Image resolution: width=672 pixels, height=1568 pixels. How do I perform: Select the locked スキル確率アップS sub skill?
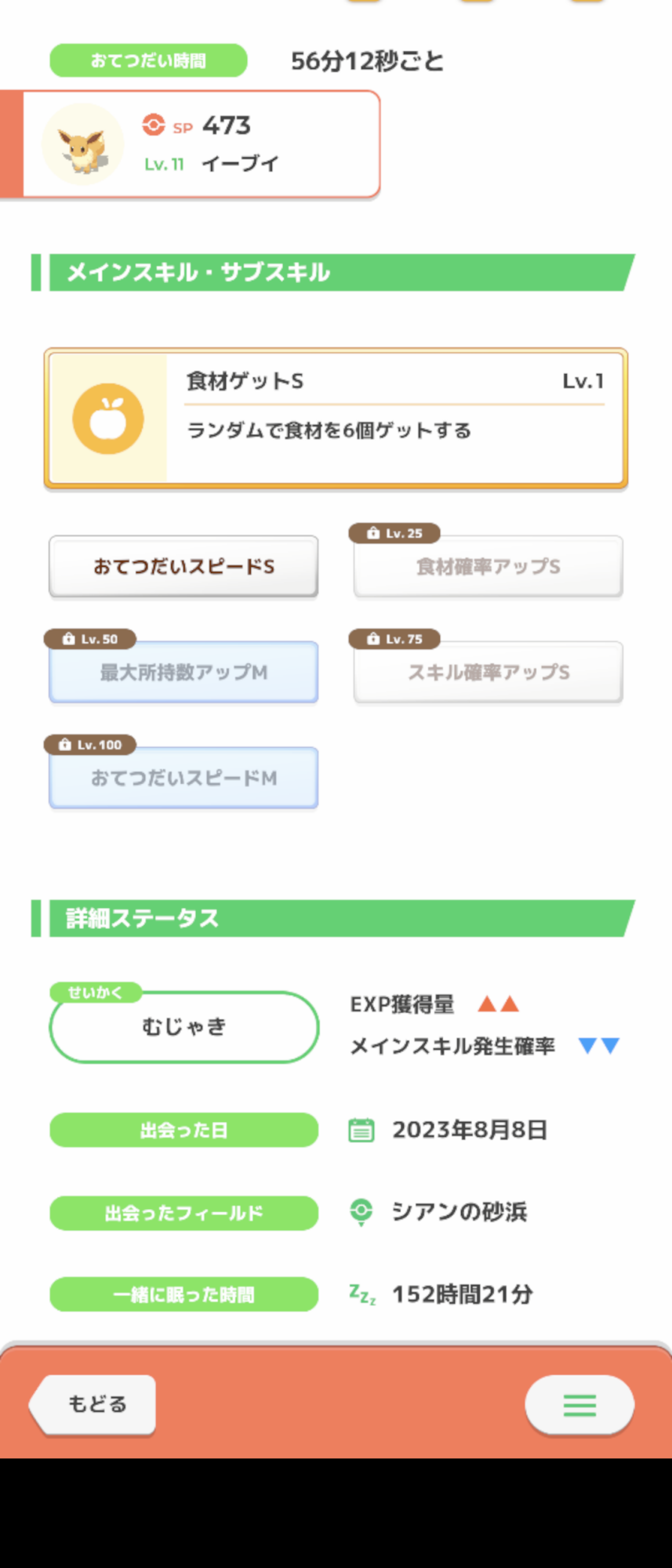pyautogui.click(x=488, y=673)
